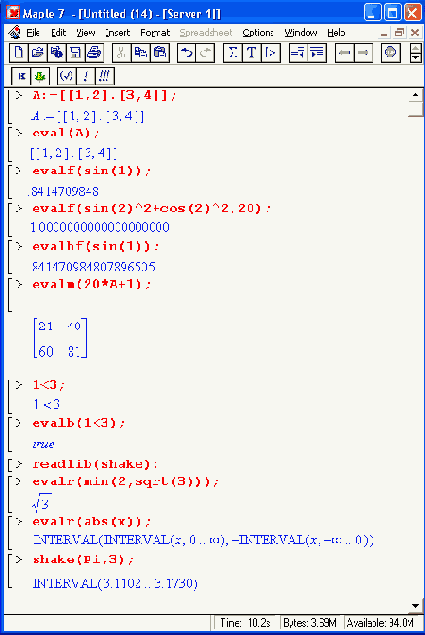
Task: Click the worksheet scroll down arrow
Action: (x=415, y=606)
